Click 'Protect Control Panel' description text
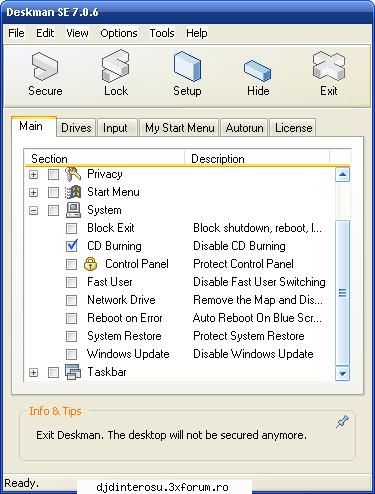The height and width of the screenshot is (494, 375). click(x=243, y=264)
